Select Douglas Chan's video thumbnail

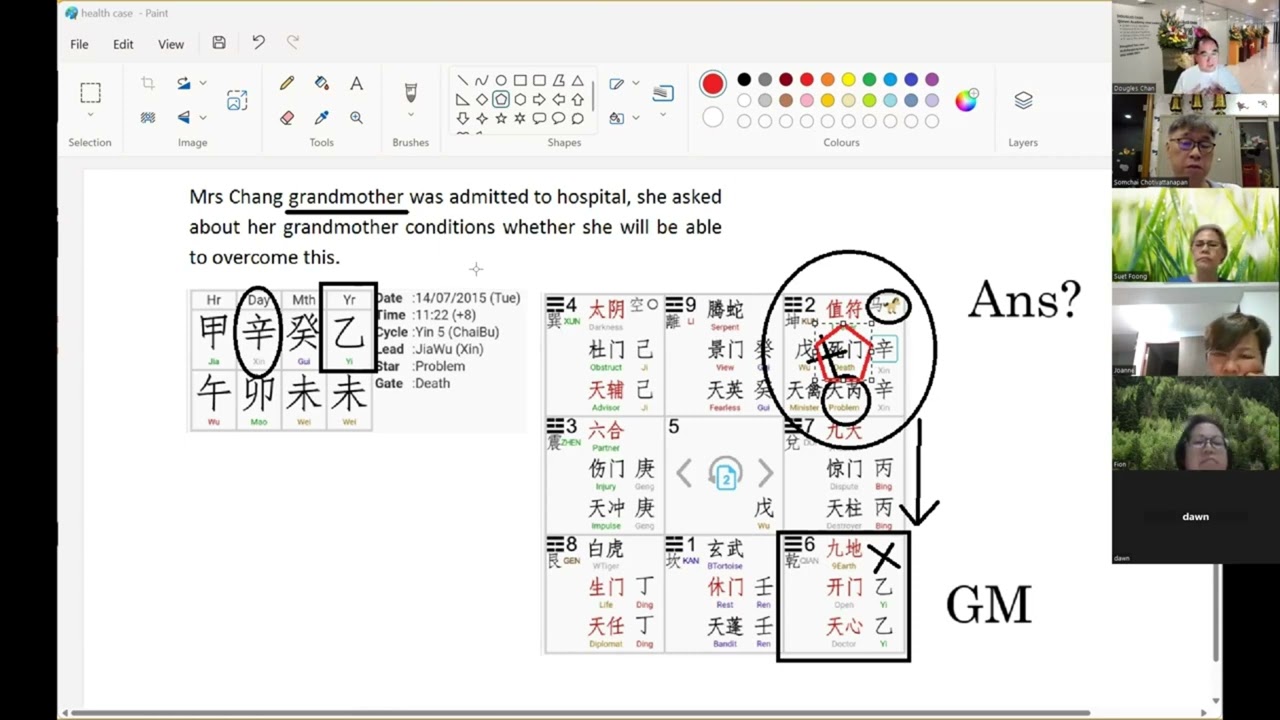(1195, 48)
